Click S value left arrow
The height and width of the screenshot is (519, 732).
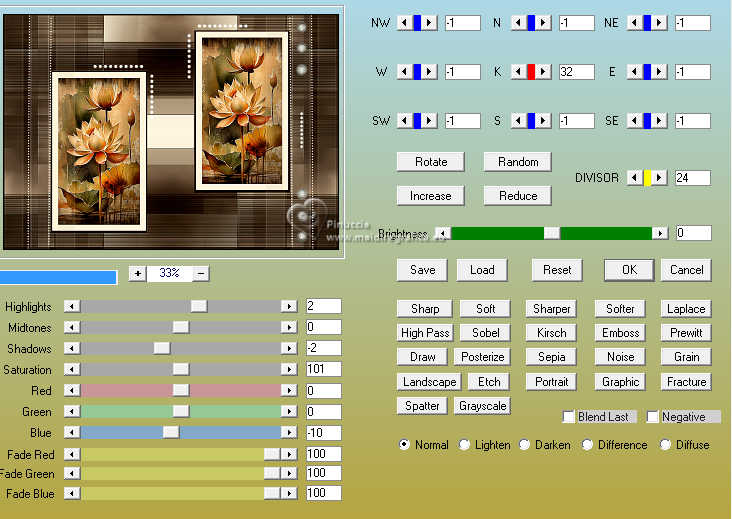518,121
